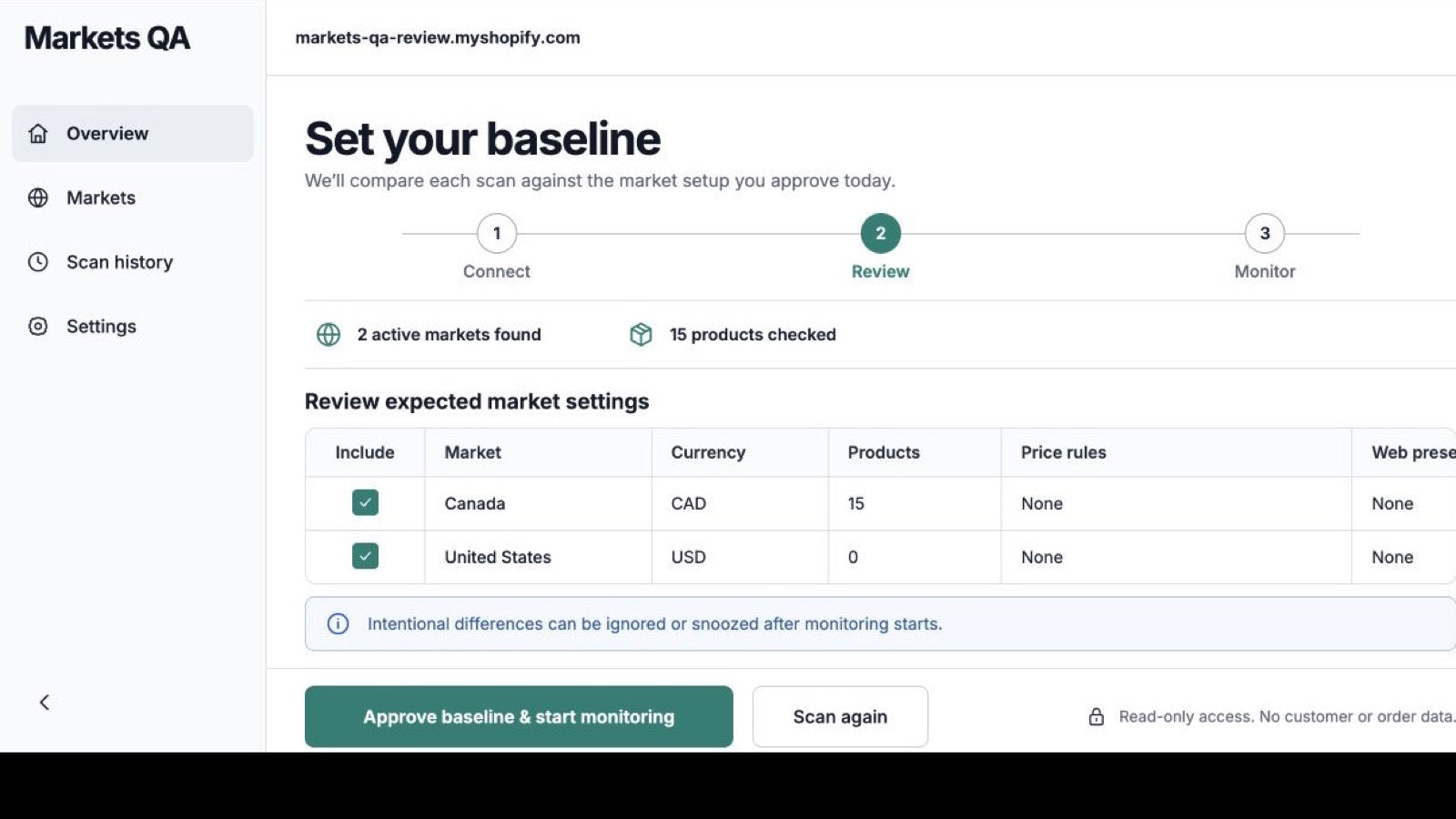Click the Monitor step label

point(1265,271)
